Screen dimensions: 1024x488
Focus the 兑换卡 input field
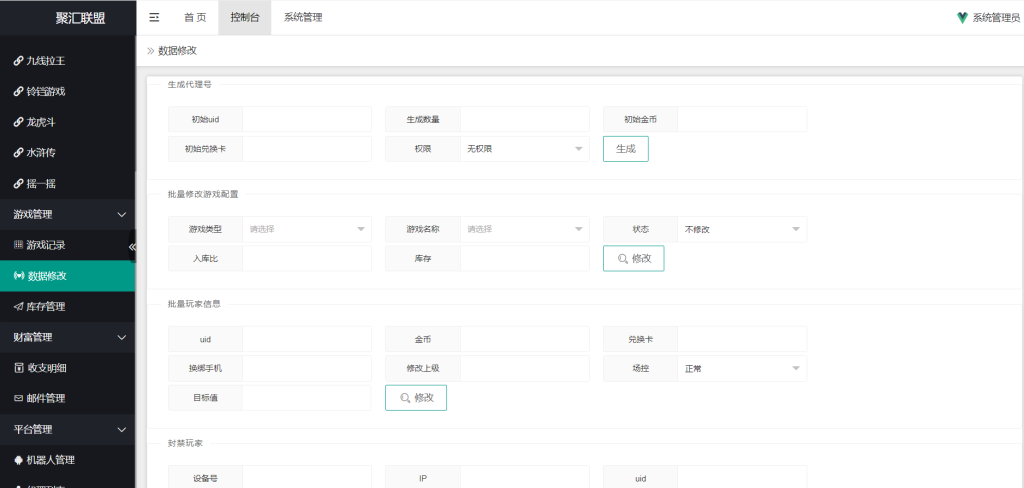742,339
